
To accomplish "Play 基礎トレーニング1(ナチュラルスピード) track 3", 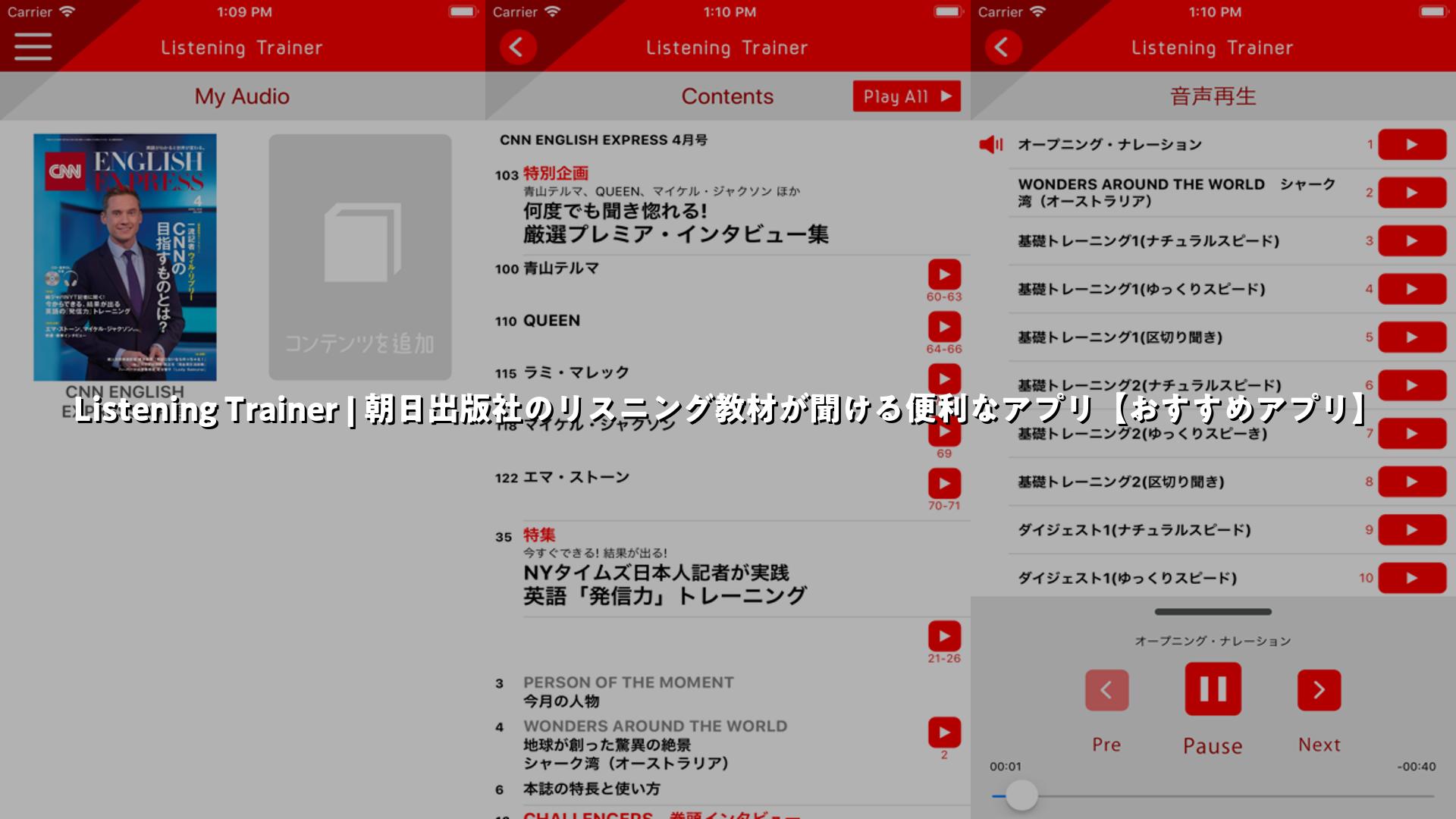I will click(1412, 241).
